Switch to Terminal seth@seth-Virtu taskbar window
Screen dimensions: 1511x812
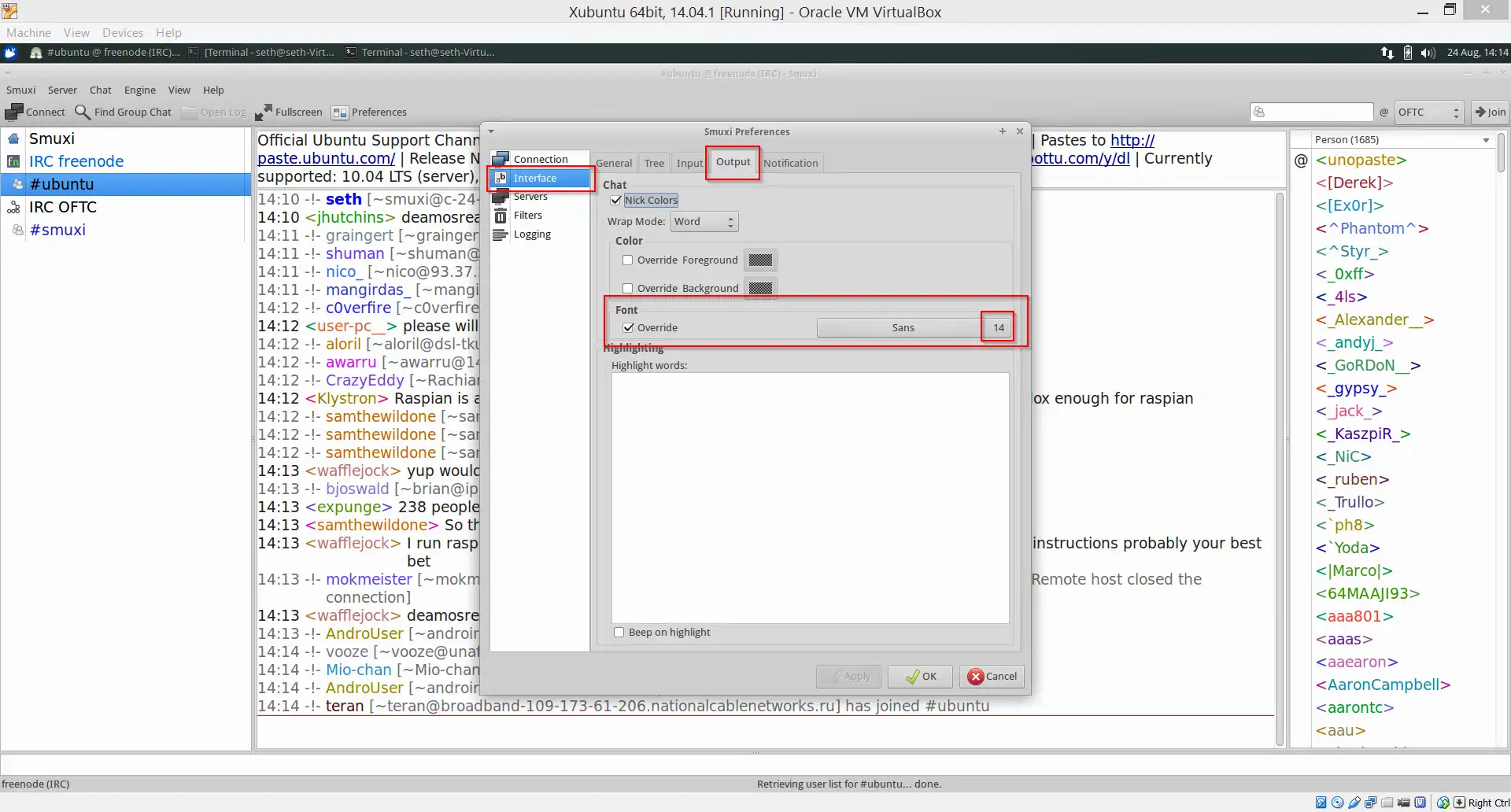coord(421,53)
